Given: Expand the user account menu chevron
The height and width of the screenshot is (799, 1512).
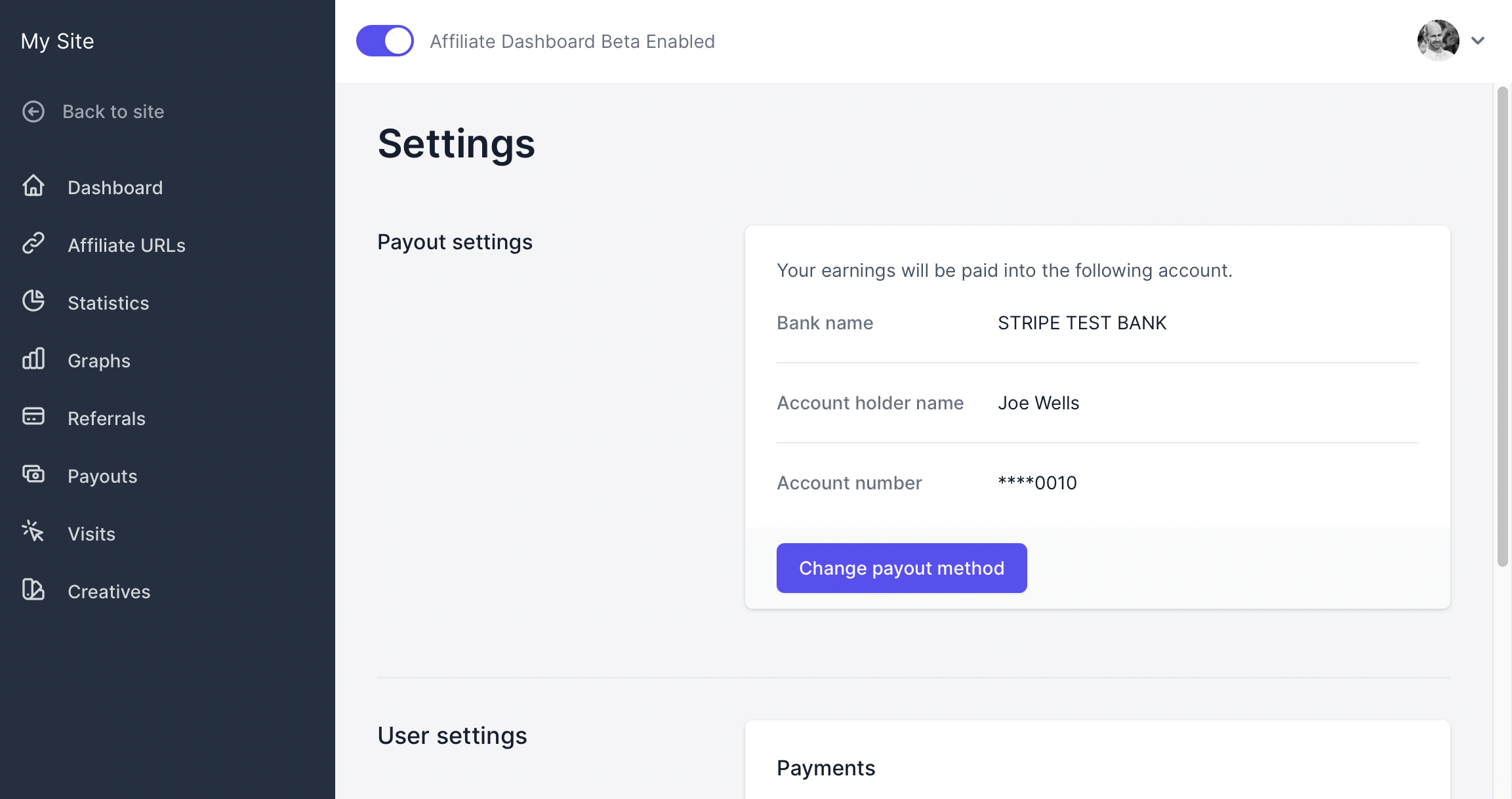Looking at the screenshot, I should [x=1478, y=41].
